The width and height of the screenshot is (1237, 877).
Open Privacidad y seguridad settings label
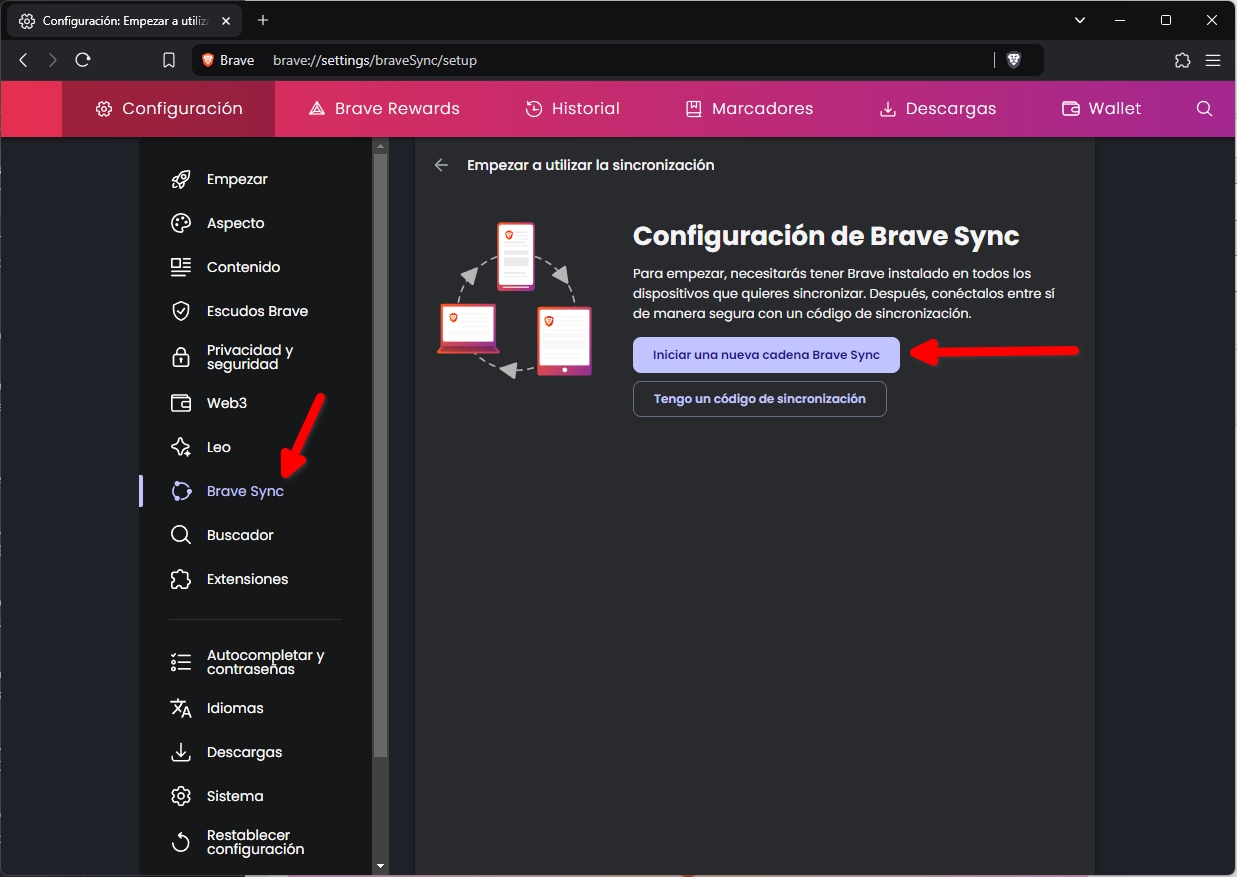pos(250,357)
